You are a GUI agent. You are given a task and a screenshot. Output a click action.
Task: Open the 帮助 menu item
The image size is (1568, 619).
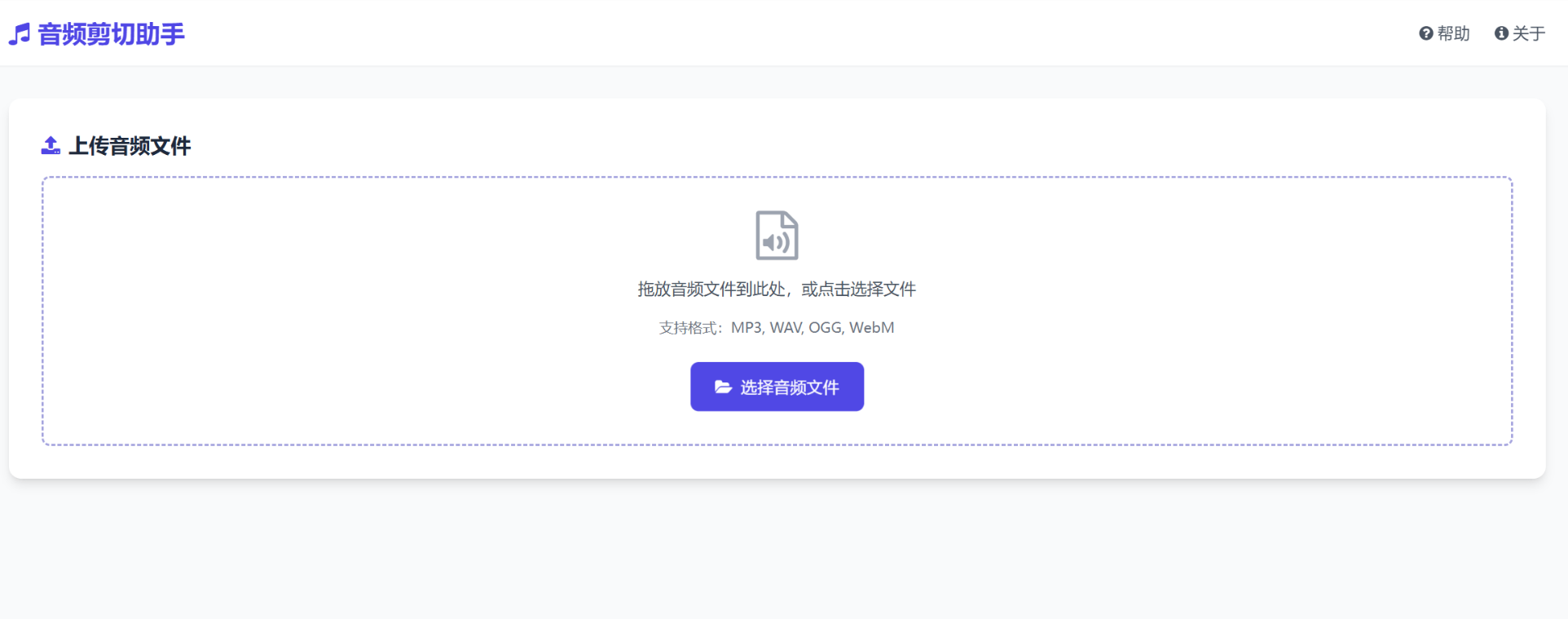point(1453,33)
